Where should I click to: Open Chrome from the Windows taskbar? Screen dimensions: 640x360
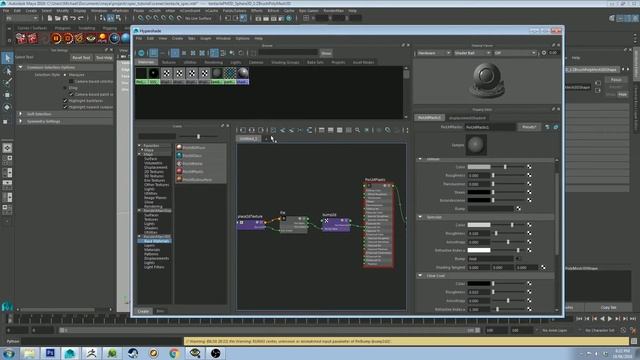coord(174,353)
